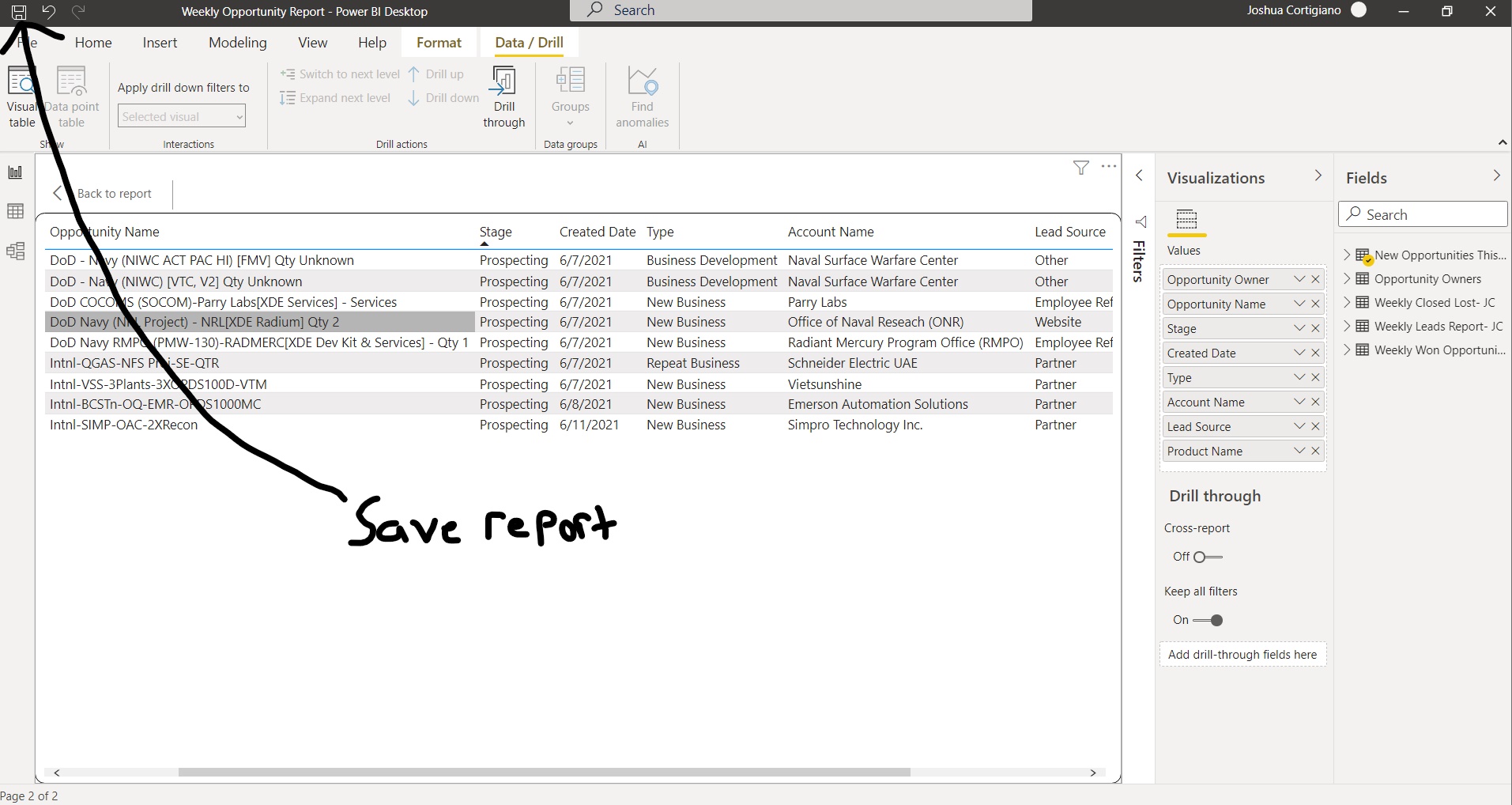The height and width of the screenshot is (805, 1512).
Task: Select the table visualization icon
Action: (1186, 219)
